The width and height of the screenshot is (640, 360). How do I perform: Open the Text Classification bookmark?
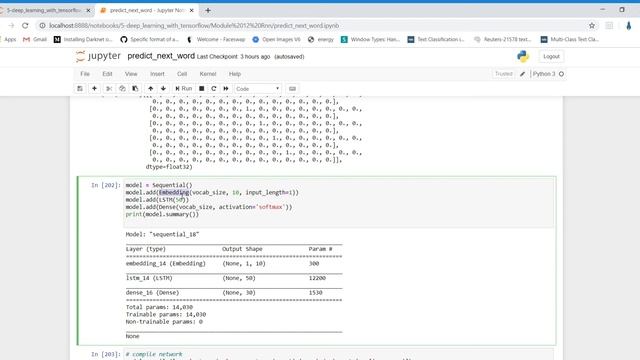coord(436,39)
